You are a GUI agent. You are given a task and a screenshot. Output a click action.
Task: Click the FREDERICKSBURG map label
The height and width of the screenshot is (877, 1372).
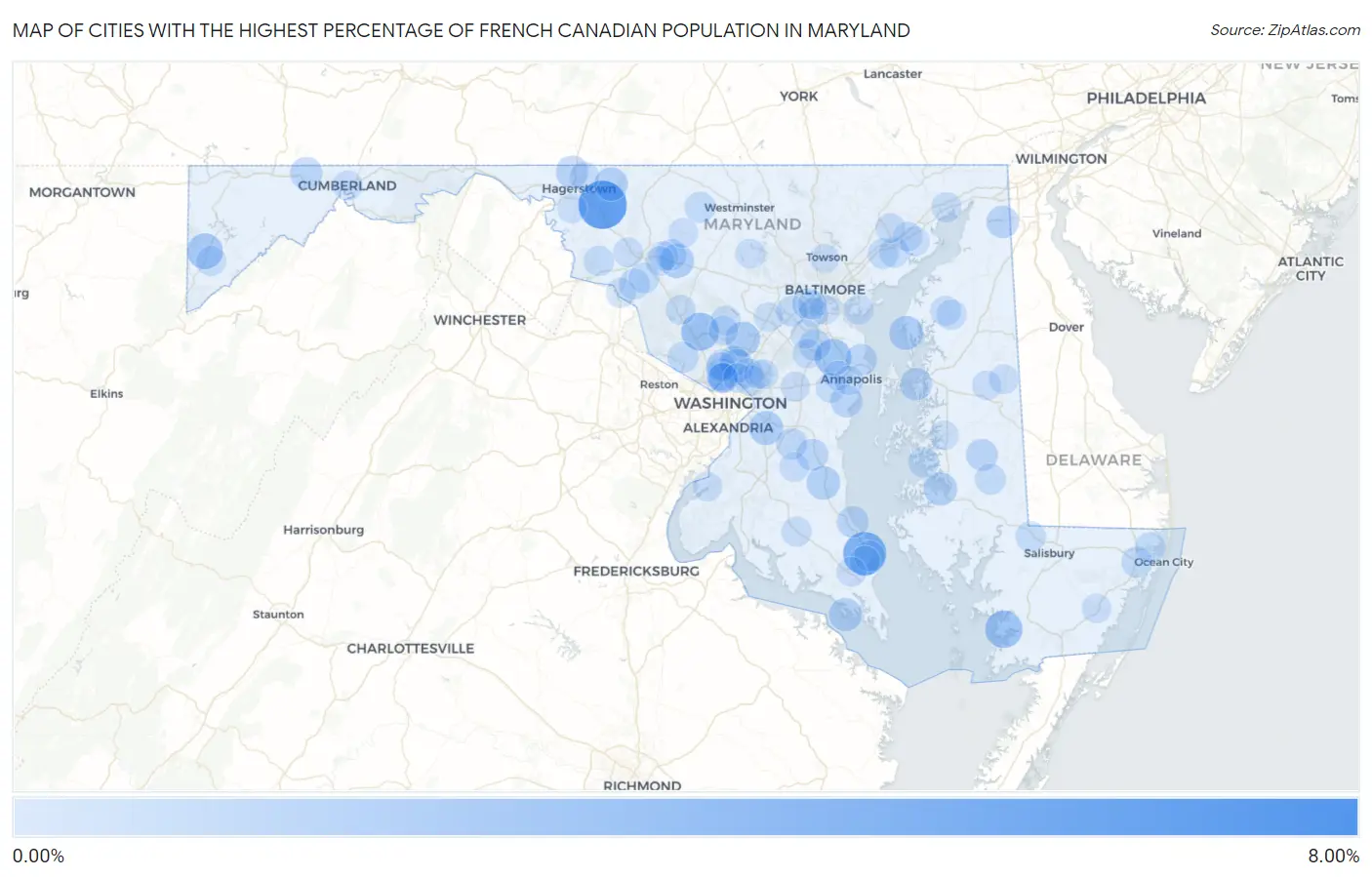click(636, 571)
